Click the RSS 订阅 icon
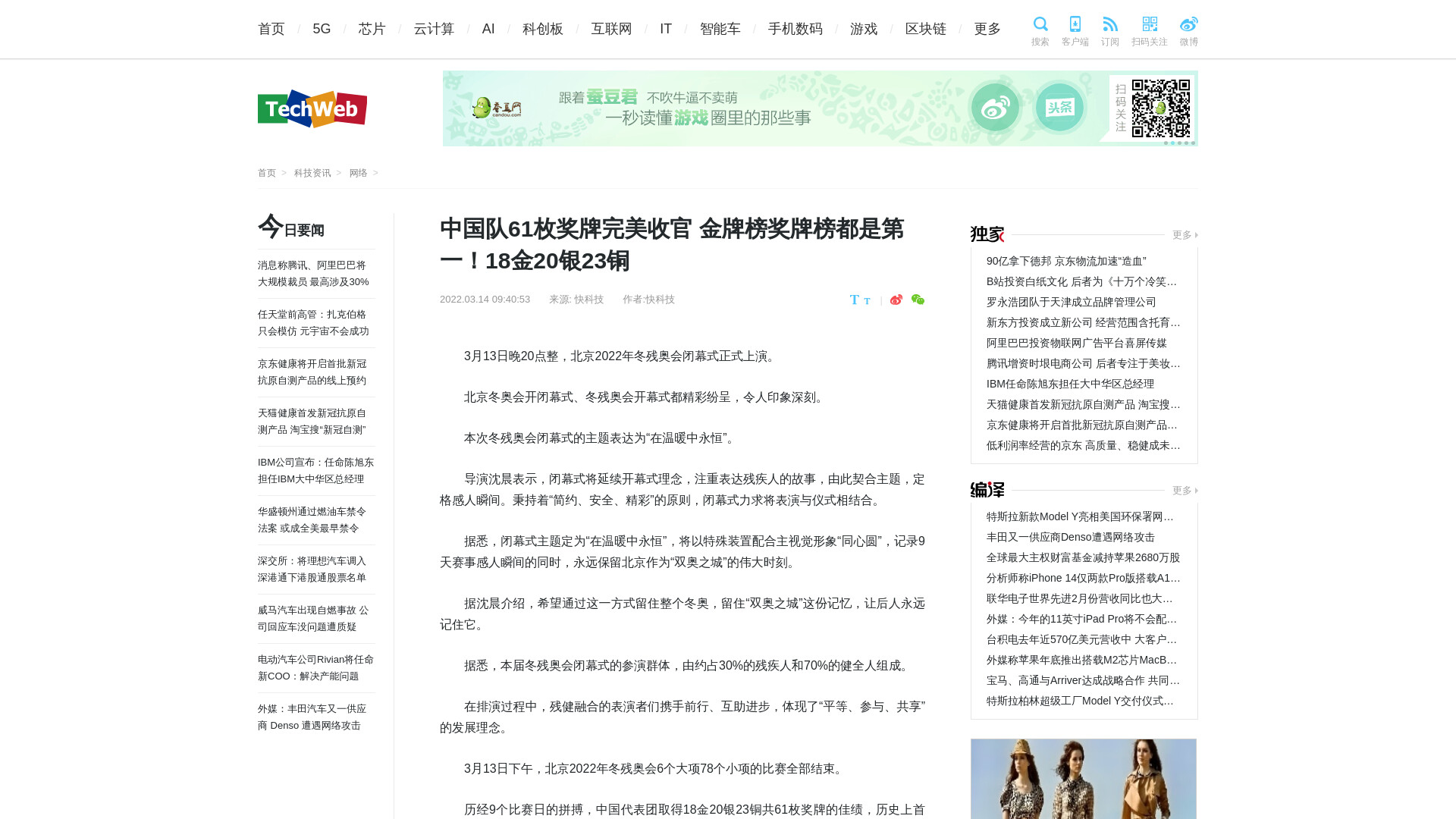Image resolution: width=1456 pixels, height=819 pixels. coord(1110,31)
